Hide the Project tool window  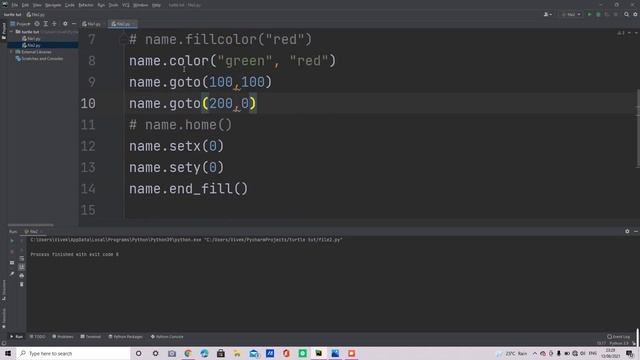coord(74,24)
